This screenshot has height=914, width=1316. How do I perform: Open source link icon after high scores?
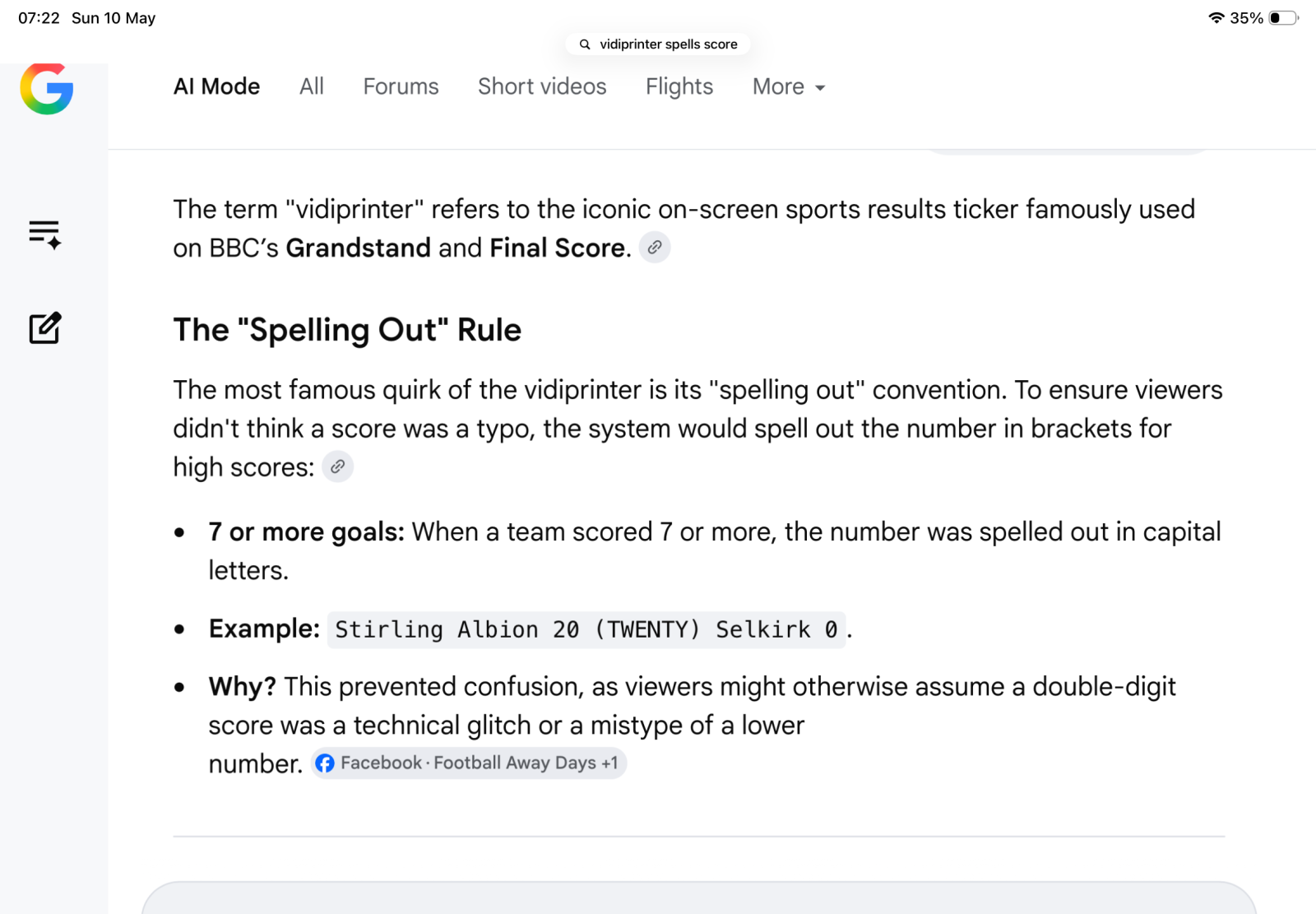(x=337, y=466)
